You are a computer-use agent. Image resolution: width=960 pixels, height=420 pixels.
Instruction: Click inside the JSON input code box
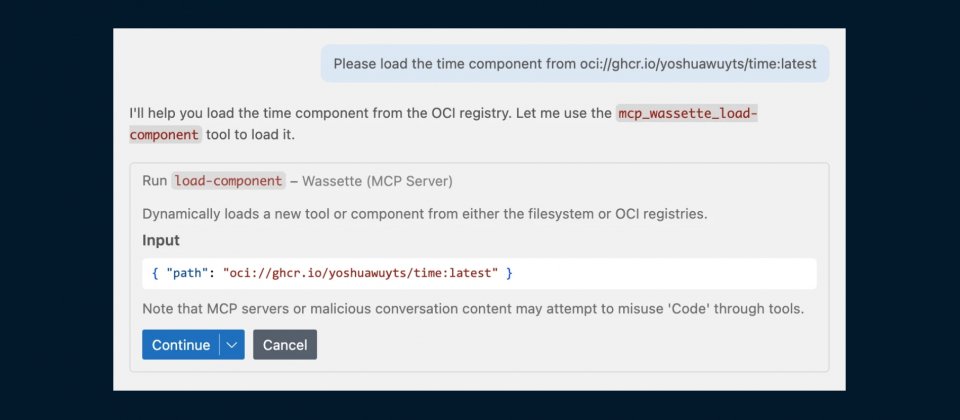650,273
